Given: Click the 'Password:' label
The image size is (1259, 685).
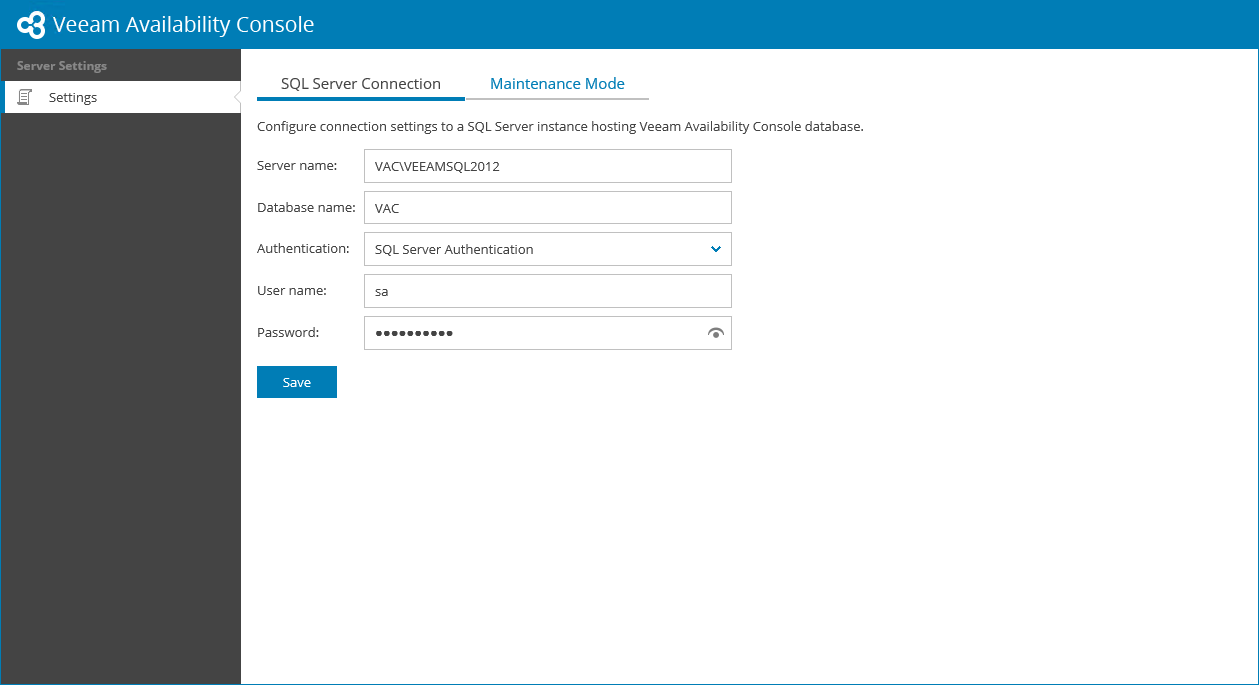Looking at the screenshot, I should 288,333.
